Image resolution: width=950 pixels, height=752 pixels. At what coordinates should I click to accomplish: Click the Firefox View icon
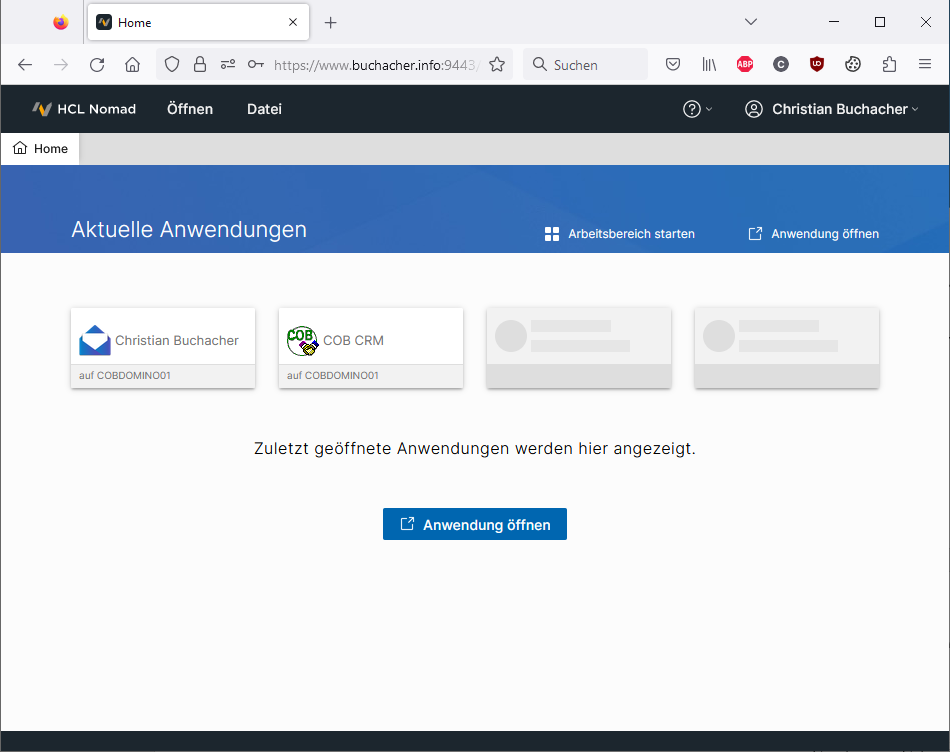click(61, 22)
